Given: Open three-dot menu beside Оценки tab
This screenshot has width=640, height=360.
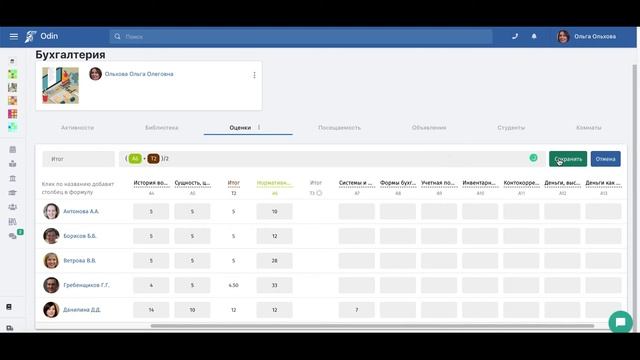Looking at the screenshot, I should pyautogui.click(x=259, y=127).
